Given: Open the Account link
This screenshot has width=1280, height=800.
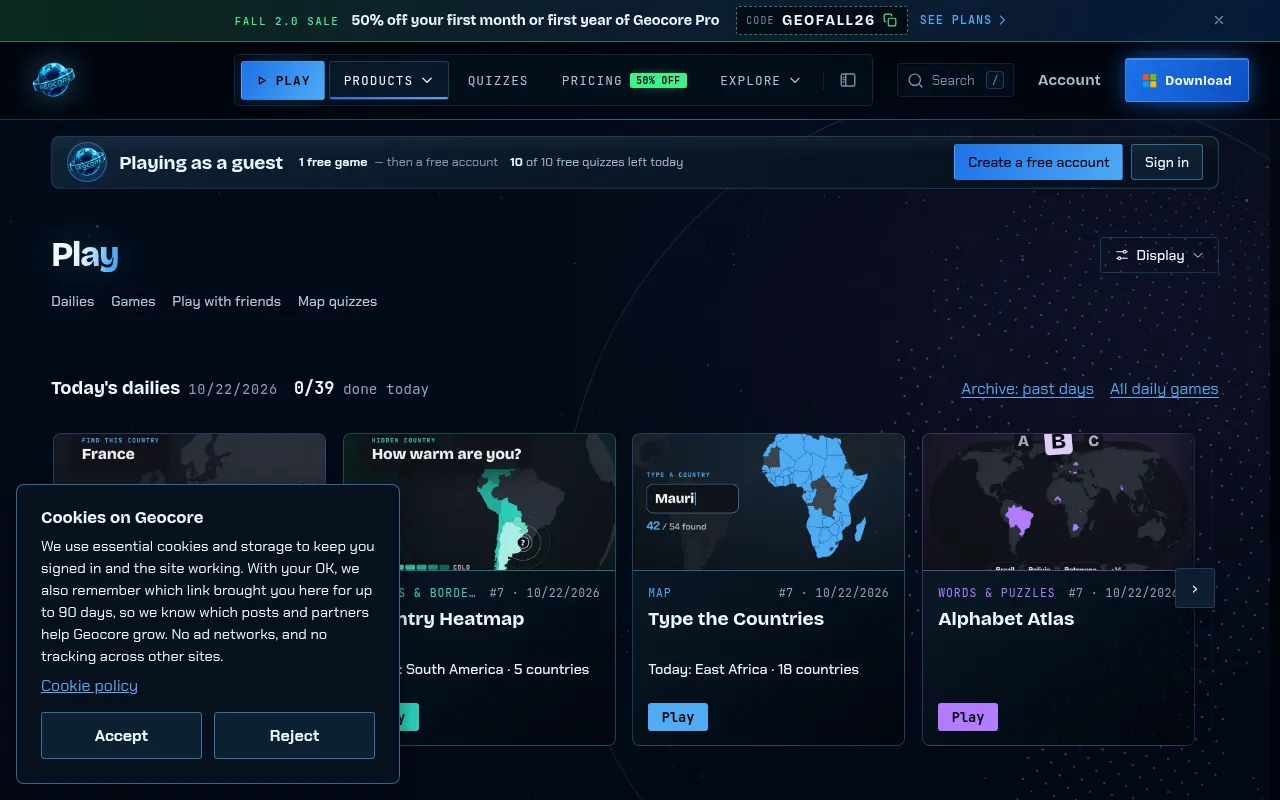Looking at the screenshot, I should coord(1069,80).
